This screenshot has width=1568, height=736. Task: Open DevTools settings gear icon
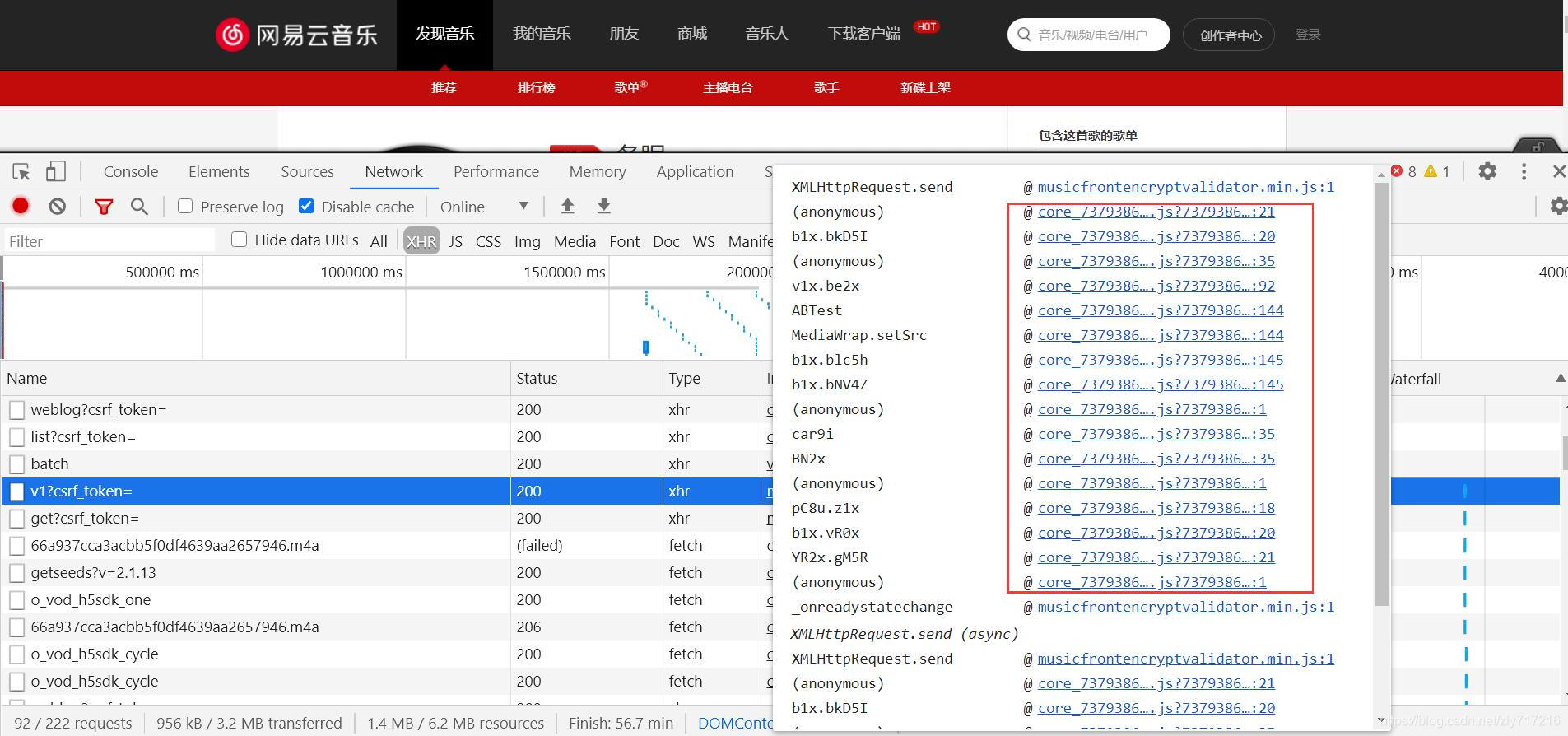pos(1487,171)
